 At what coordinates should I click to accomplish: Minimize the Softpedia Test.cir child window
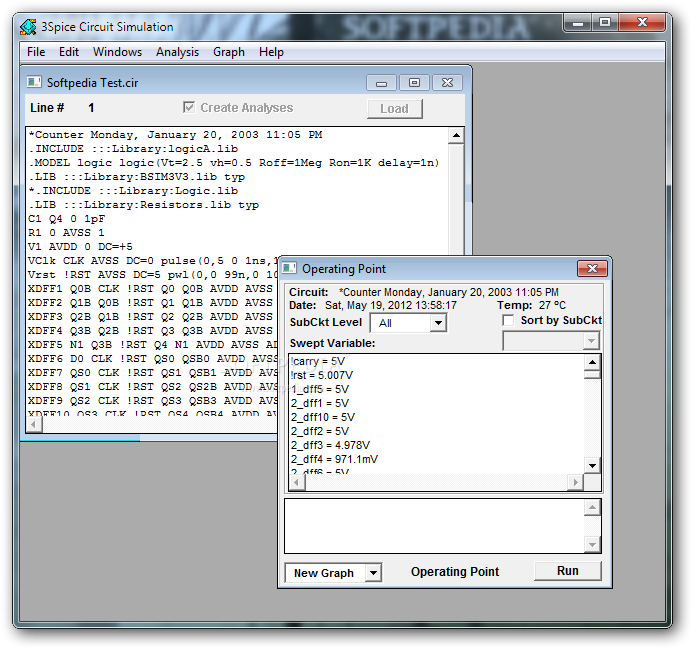coord(382,83)
